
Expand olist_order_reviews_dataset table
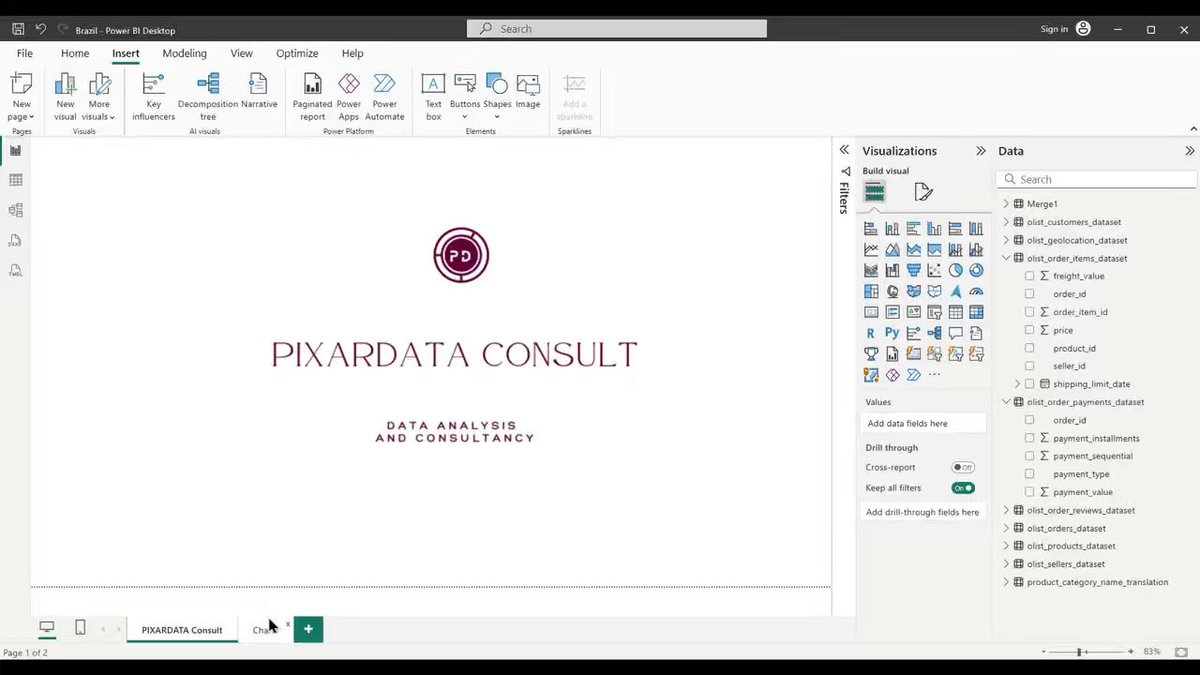point(1007,510)
